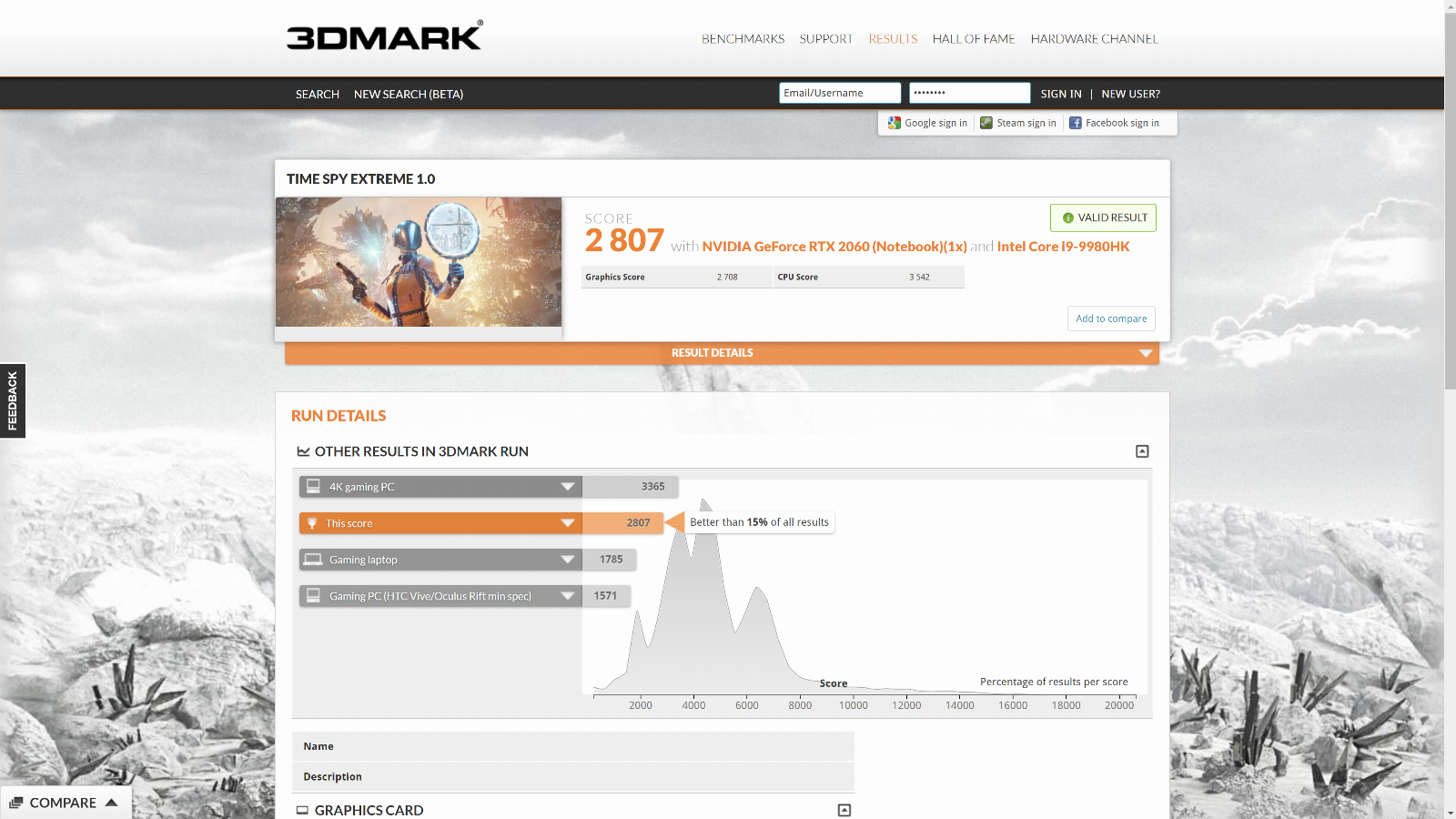Open the Benchmarks menu

tap(743, 39)
